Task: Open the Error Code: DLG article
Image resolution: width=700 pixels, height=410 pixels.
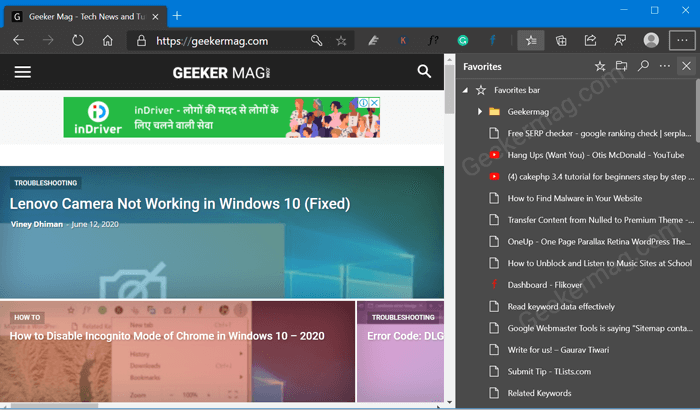Action: (405, 336)
